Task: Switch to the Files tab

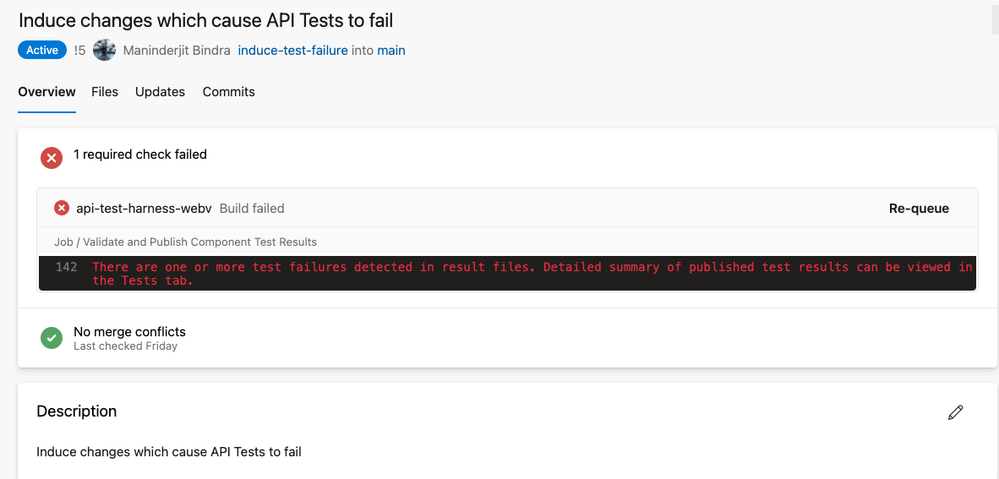Action: (x=105, y=92)
